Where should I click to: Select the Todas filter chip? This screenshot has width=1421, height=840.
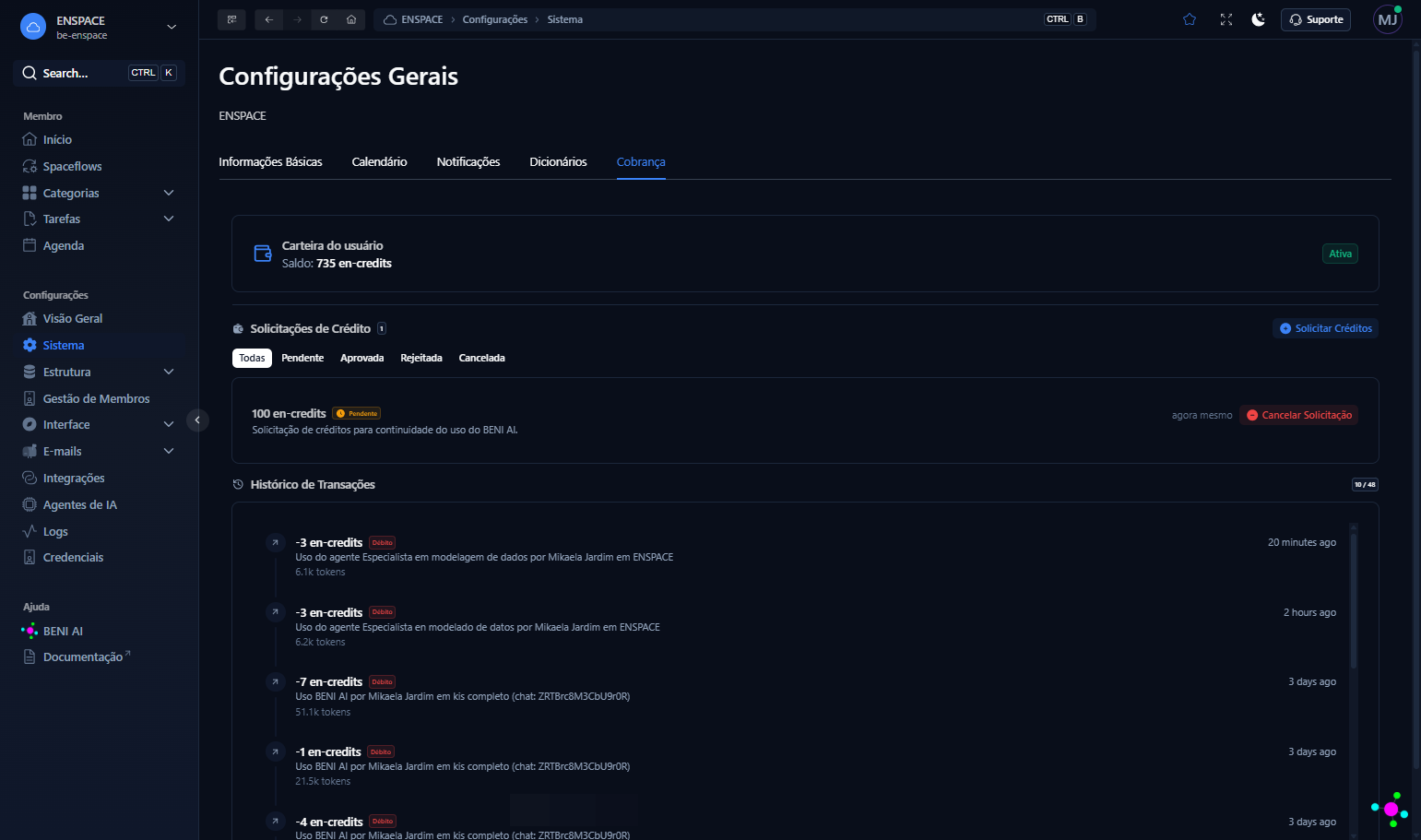coord(252,358)
